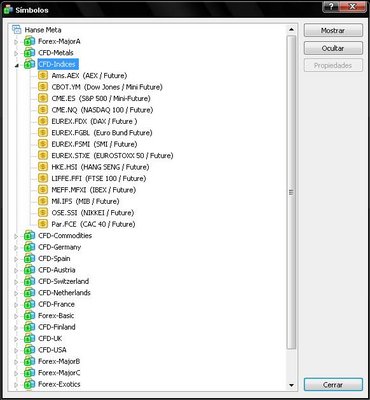Select CBOT.YM Dow Jones Mini Future entry
The image size is (370, 400).
[x=107, y=87]
